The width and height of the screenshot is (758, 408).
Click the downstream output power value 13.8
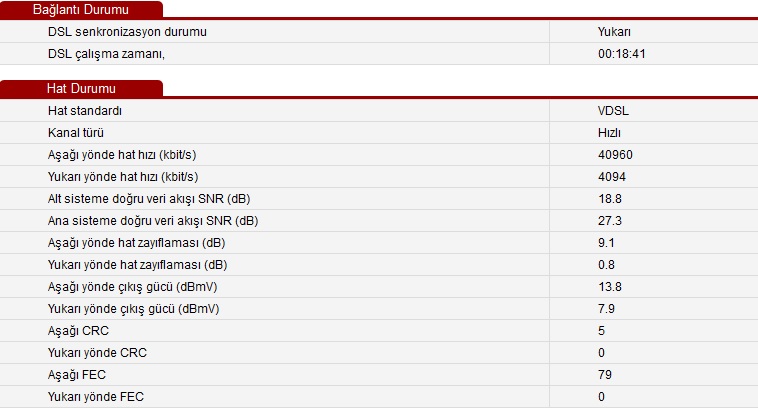tap(610, 287)
